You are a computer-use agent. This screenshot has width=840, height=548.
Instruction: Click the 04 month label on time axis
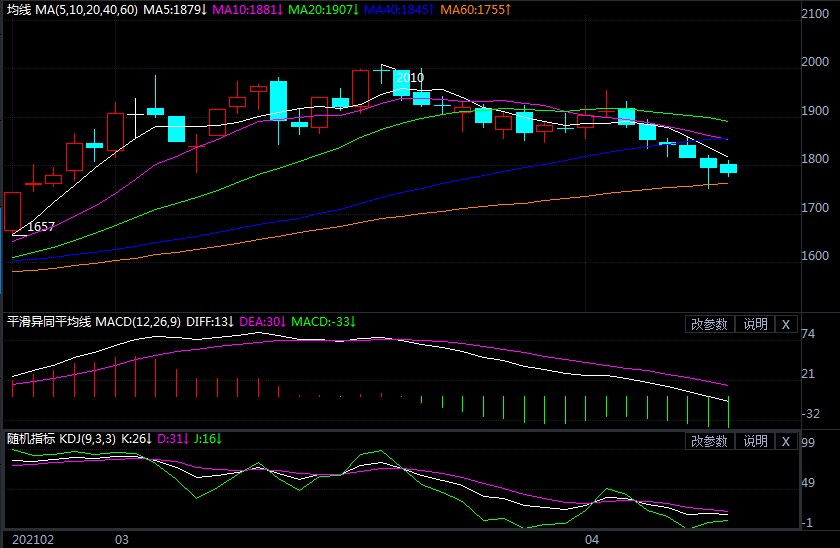(x=591, y=539)
